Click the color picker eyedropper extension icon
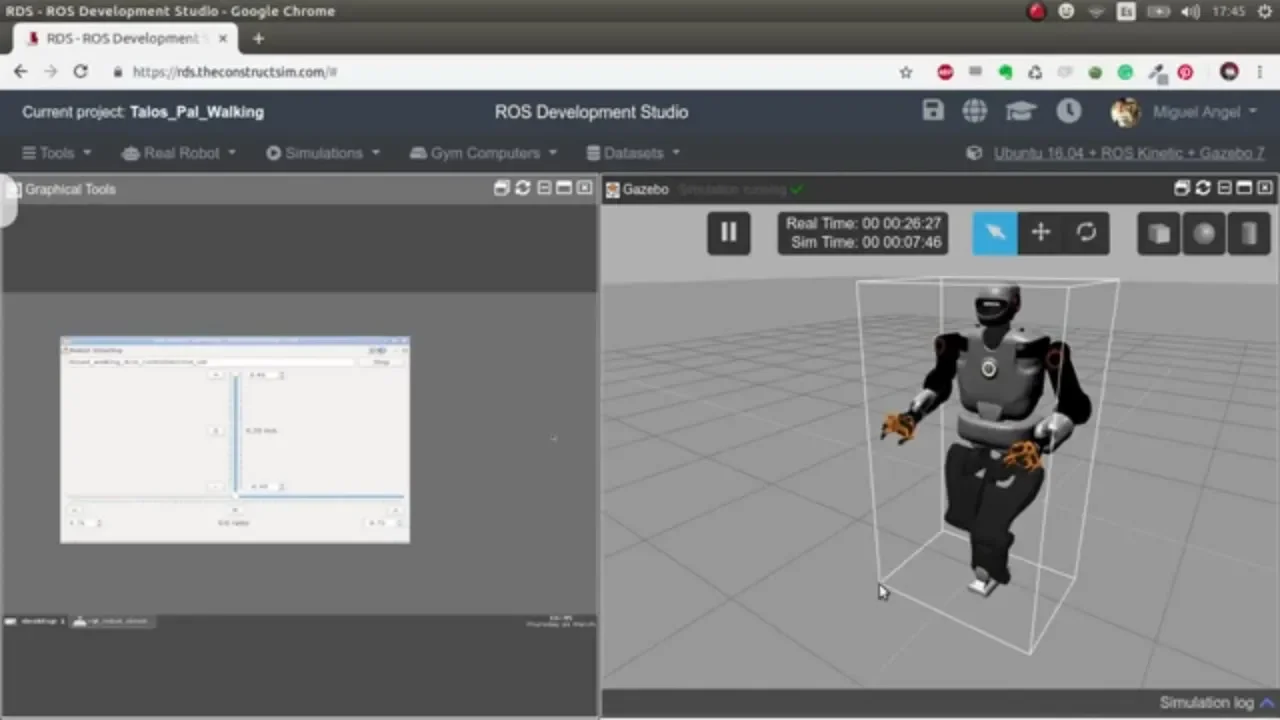This screenshot has width=1280, height=720. (1157, 72)
